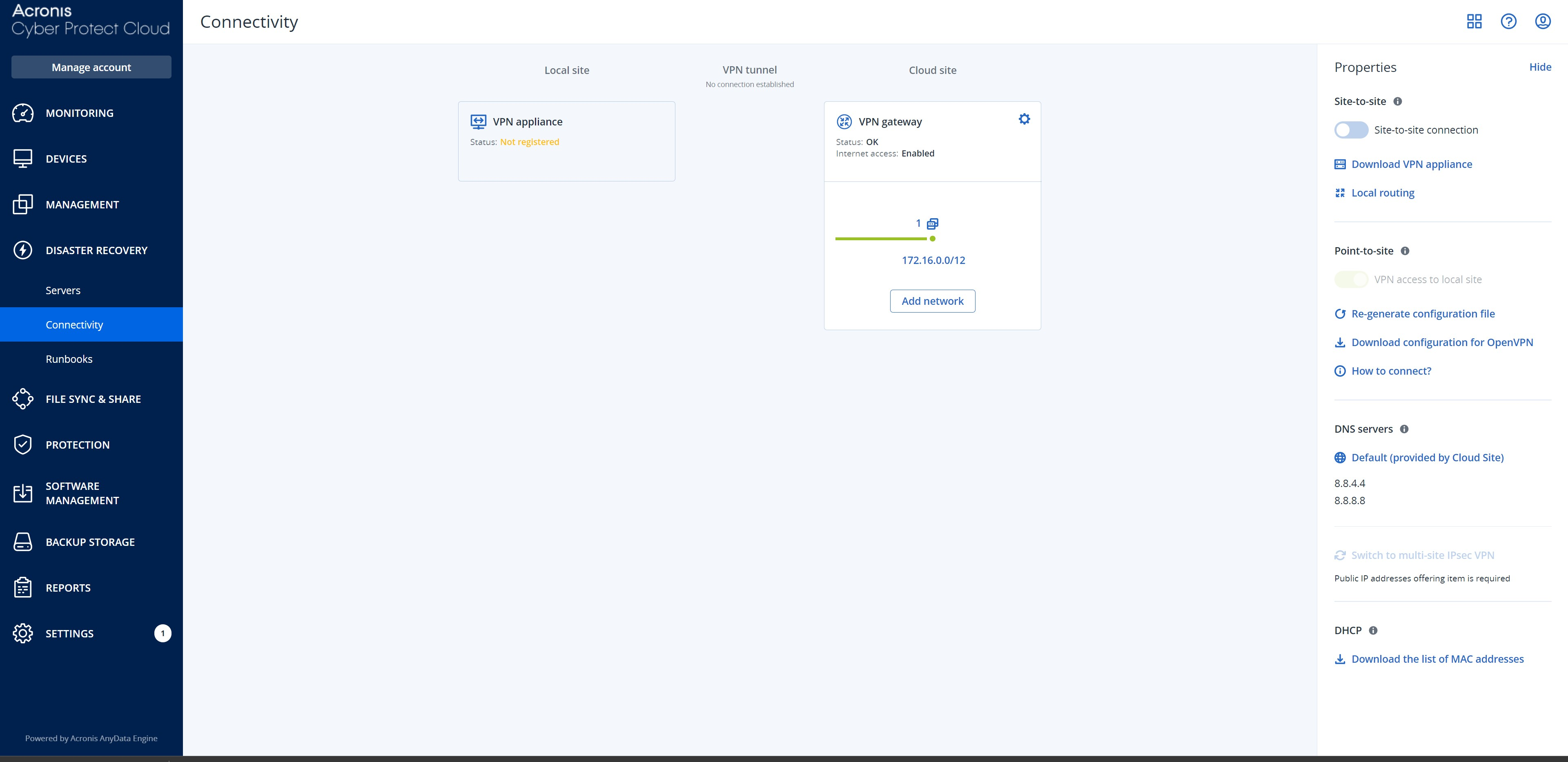Click info icon next to DNS servers
This screenshot has height=762, width=1568.
pos(1404,429)
